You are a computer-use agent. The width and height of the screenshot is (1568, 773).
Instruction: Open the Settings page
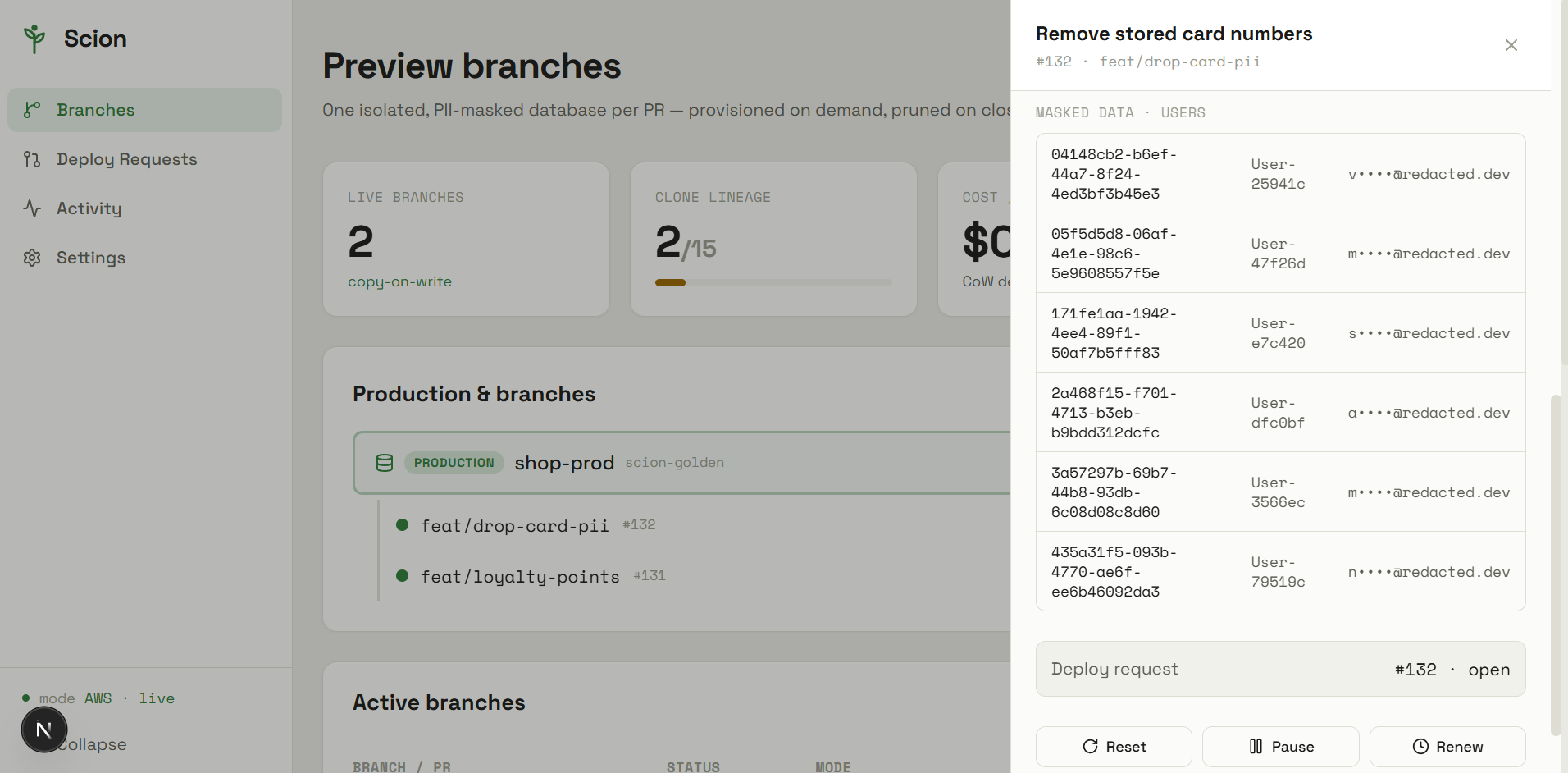coord(144,258)
